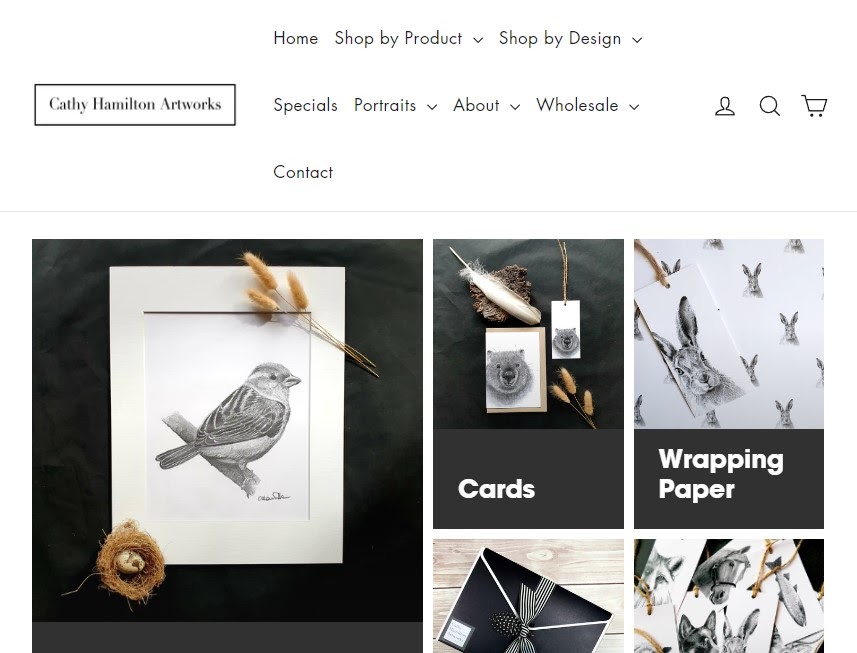This screenshot has width=857, height=653.
Task: Click the Cathy Hamilton Artworks logo
Action: [135, 104]
